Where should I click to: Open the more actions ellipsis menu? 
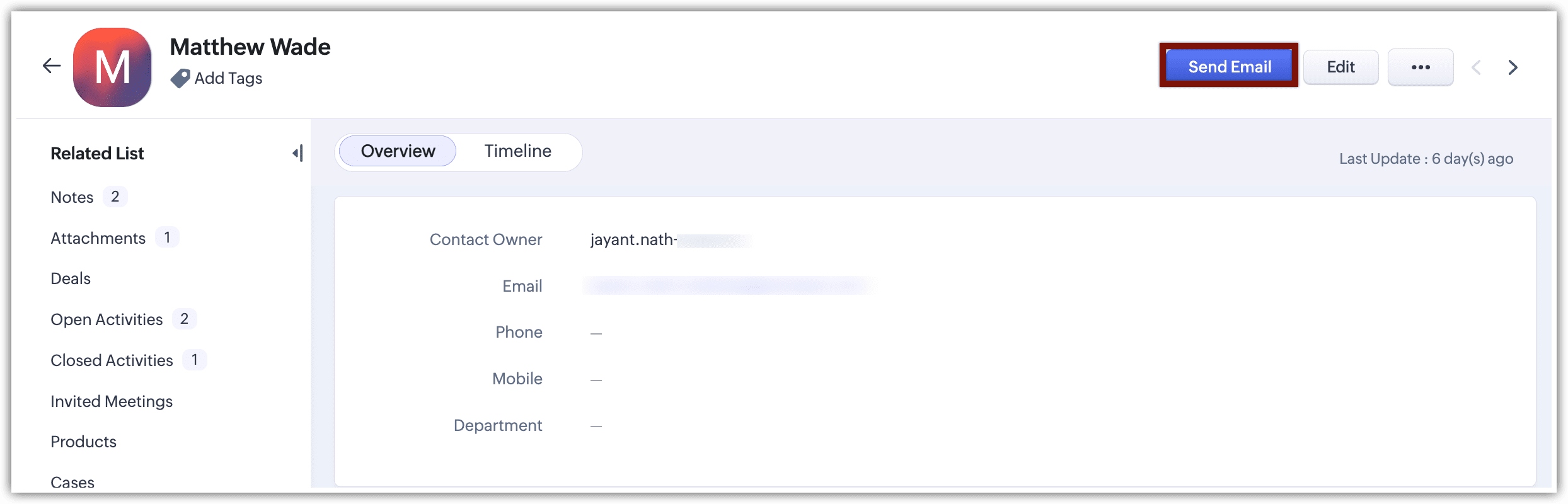coord(1421,67)
